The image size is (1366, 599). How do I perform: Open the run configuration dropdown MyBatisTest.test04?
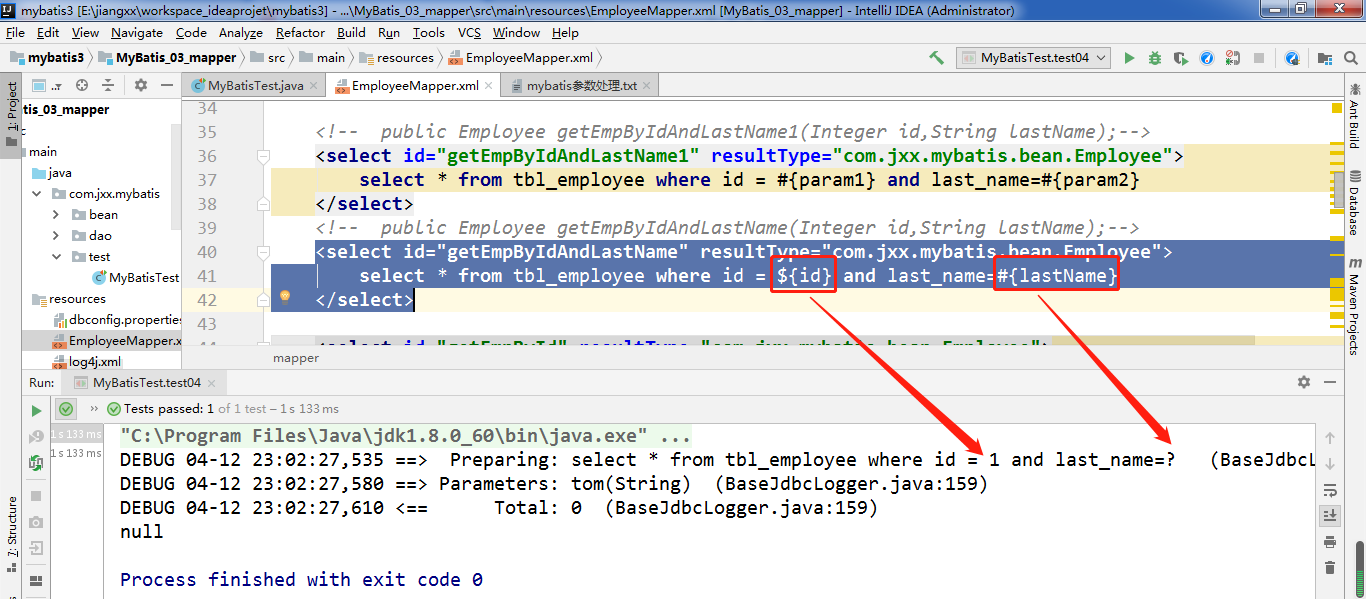point(1033,58)
